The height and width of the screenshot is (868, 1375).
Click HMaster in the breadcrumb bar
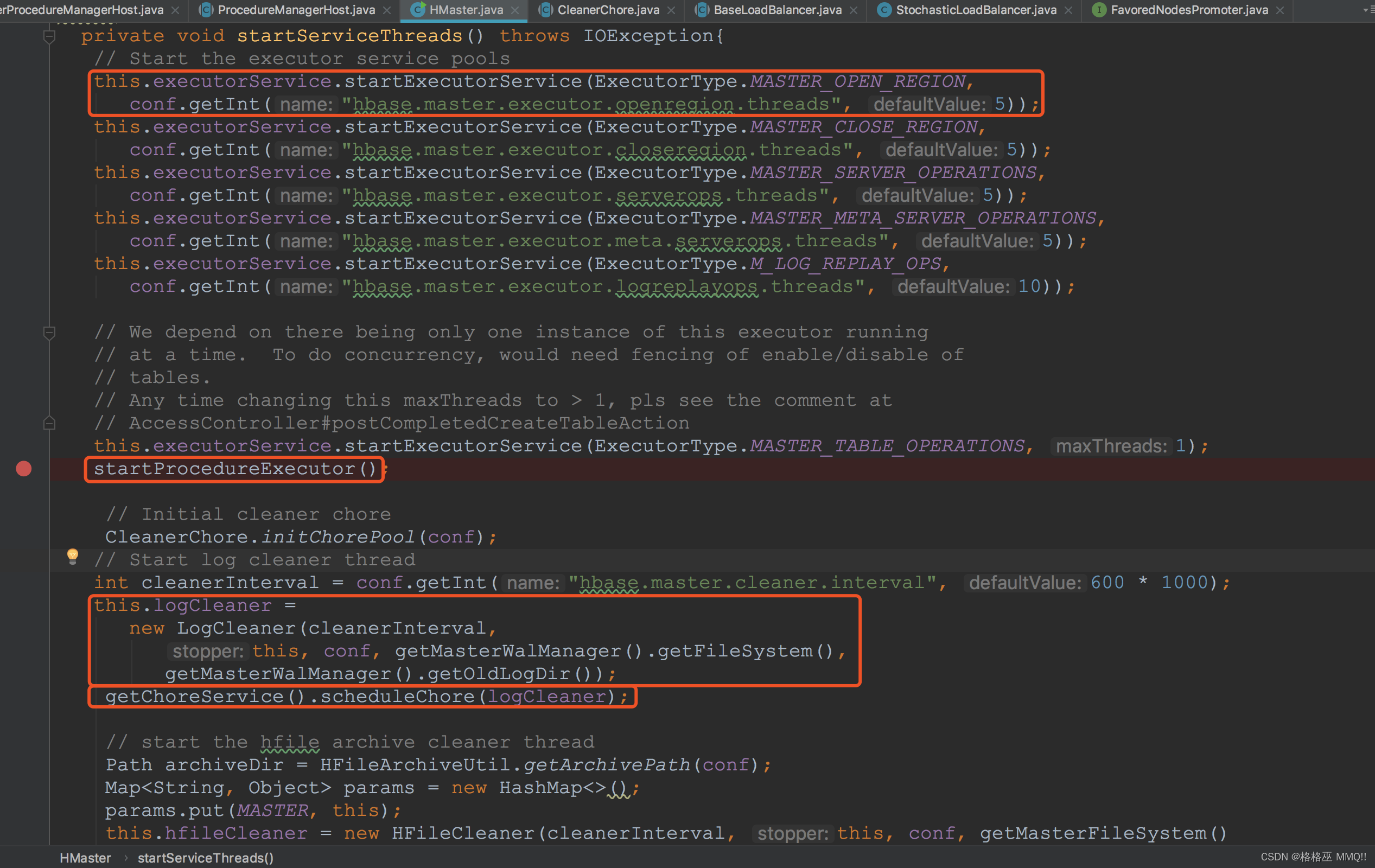tap(85, 858)
